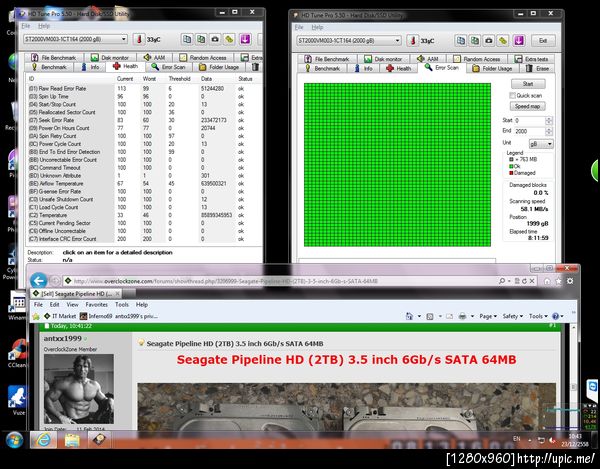600x469 pixels.
Task: Open Erase tab in right HD Tune window
Action: (x=538, y=68)
